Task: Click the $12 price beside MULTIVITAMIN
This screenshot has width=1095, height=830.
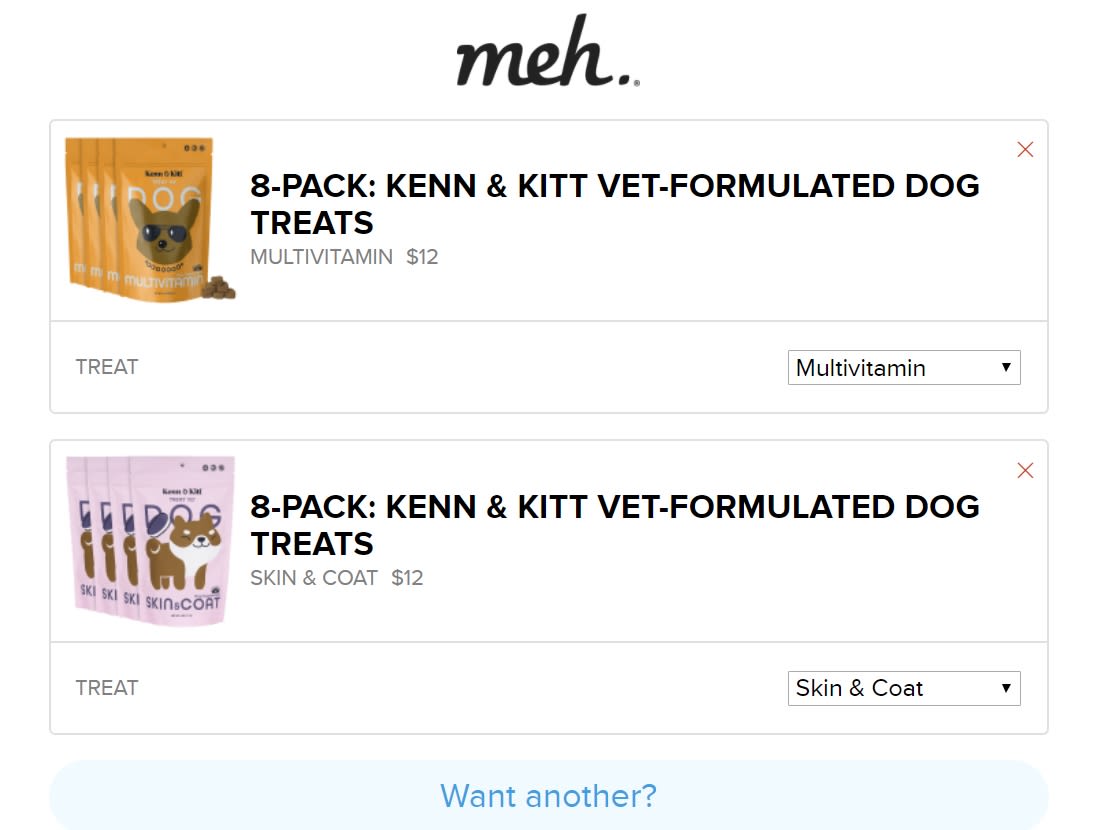Action: coord(422,257)
